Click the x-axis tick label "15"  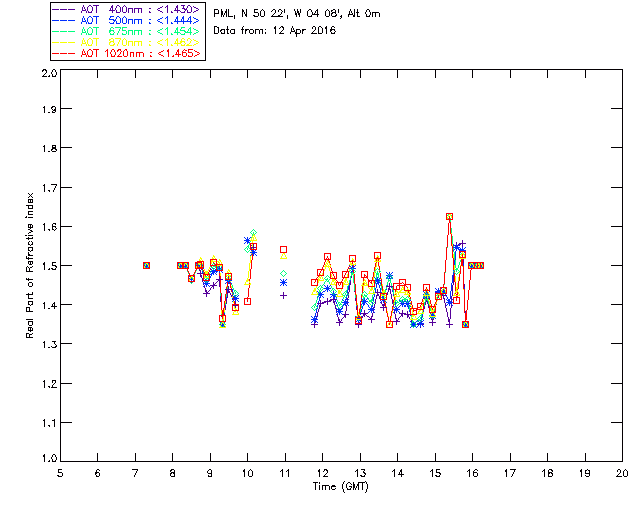click(435, 473)
